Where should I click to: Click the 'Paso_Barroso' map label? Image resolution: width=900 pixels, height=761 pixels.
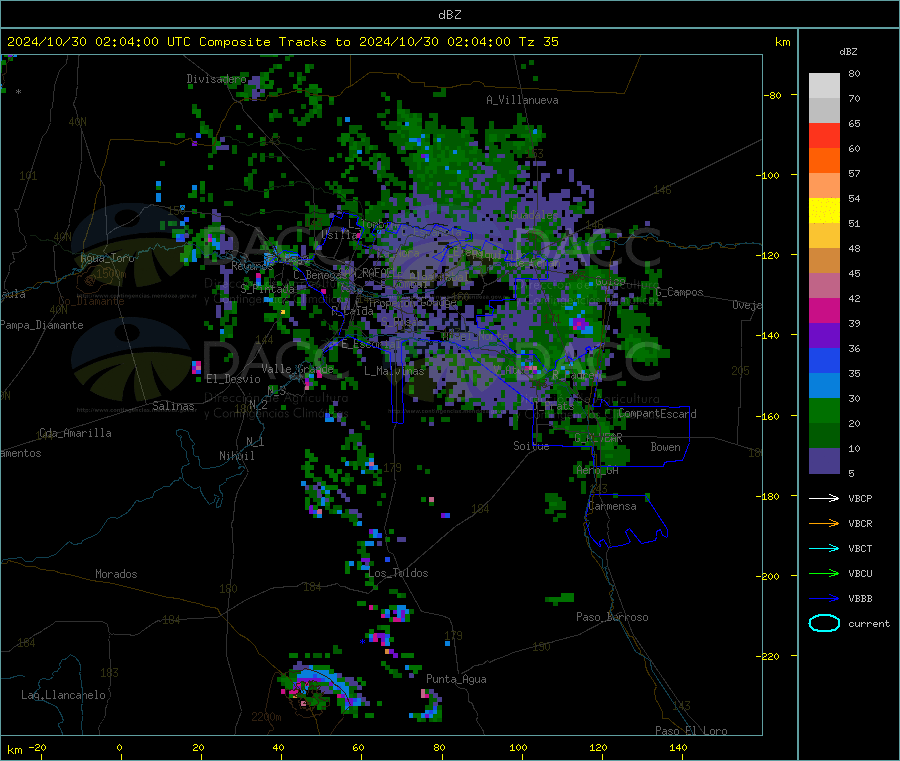point(612,617)
